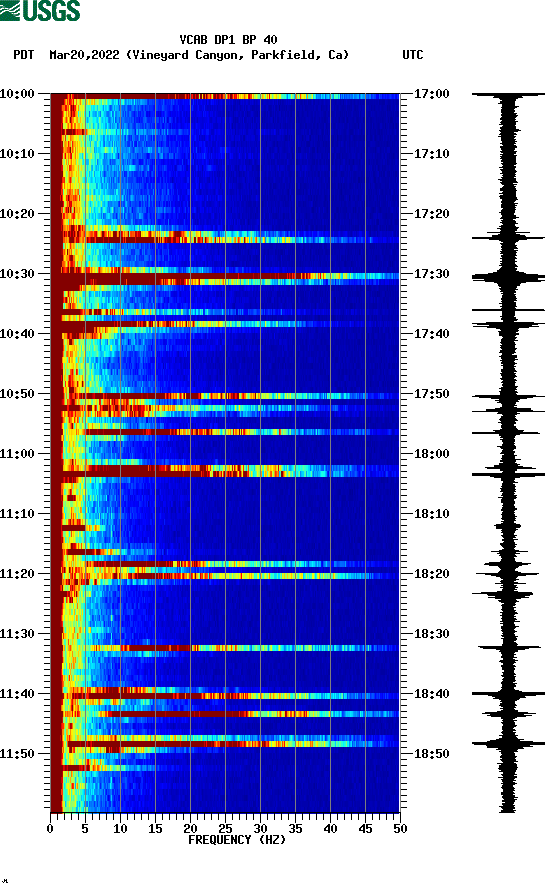Image resolution: width=552 pixels, height=892 pixels.
Task: Click the '45' frequency axis label
Action: [x=365, y=829]
